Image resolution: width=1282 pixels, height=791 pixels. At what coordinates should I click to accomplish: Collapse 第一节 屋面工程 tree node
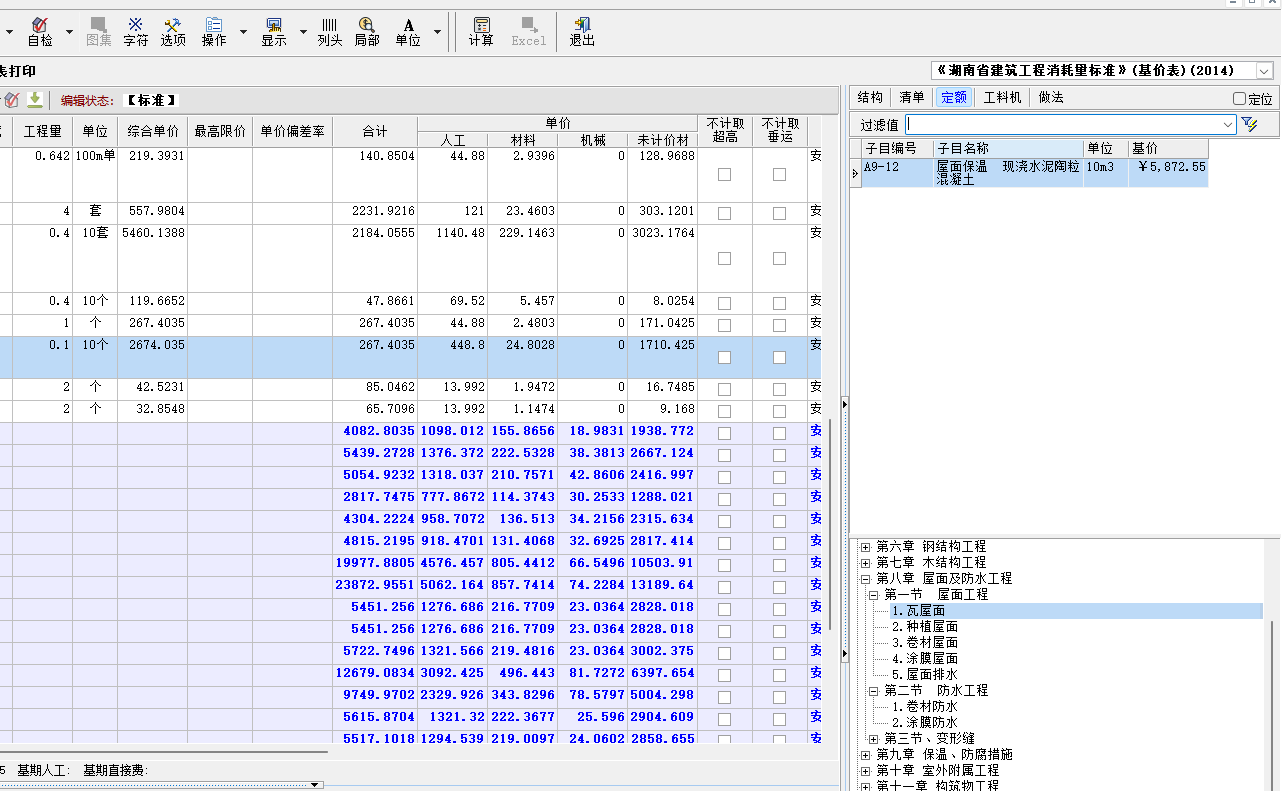coord(873,595)
